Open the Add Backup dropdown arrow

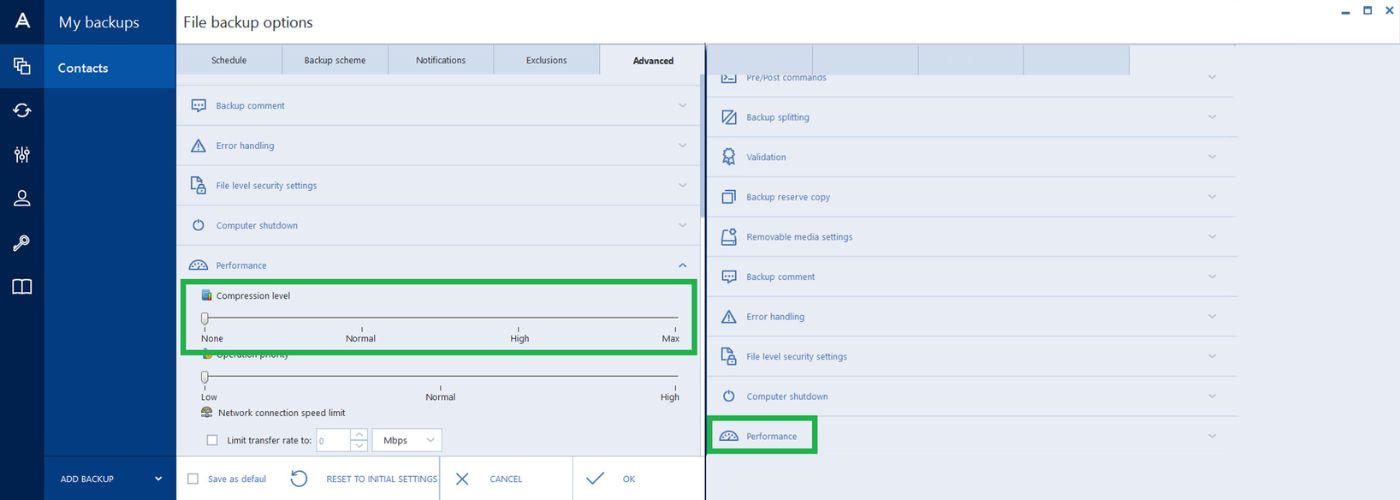pyautogui.click(x=158, y=479)
